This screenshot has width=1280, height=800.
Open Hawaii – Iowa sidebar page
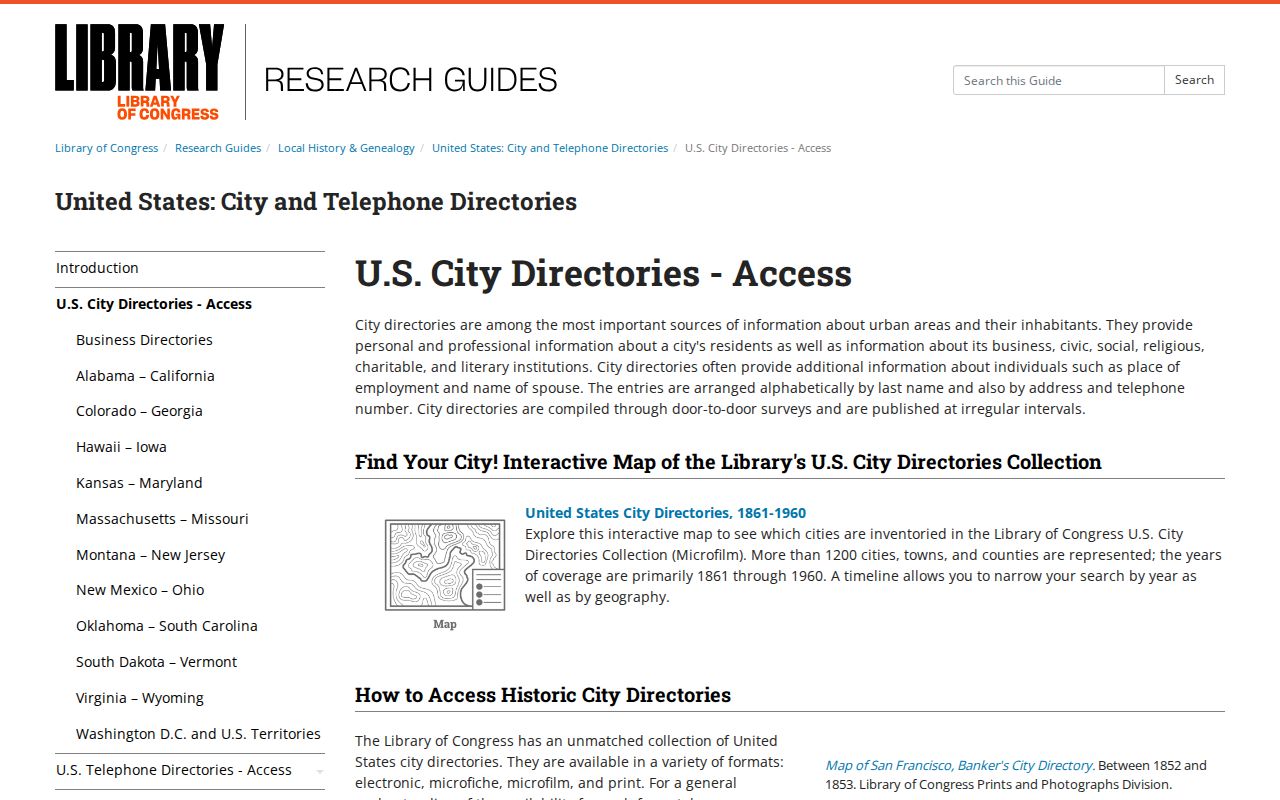pyautogui.click(x=121, y=447)
